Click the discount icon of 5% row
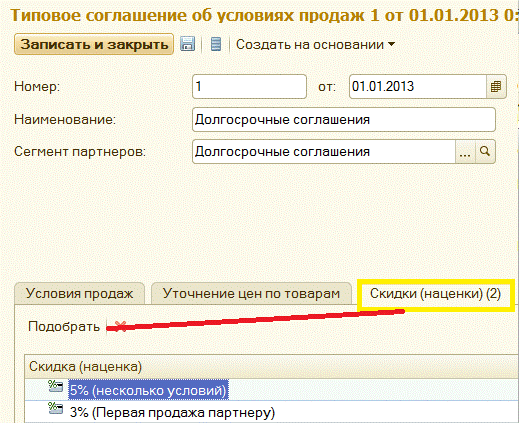519x423 pixels. pyautogui.click(x=55, y=387)
